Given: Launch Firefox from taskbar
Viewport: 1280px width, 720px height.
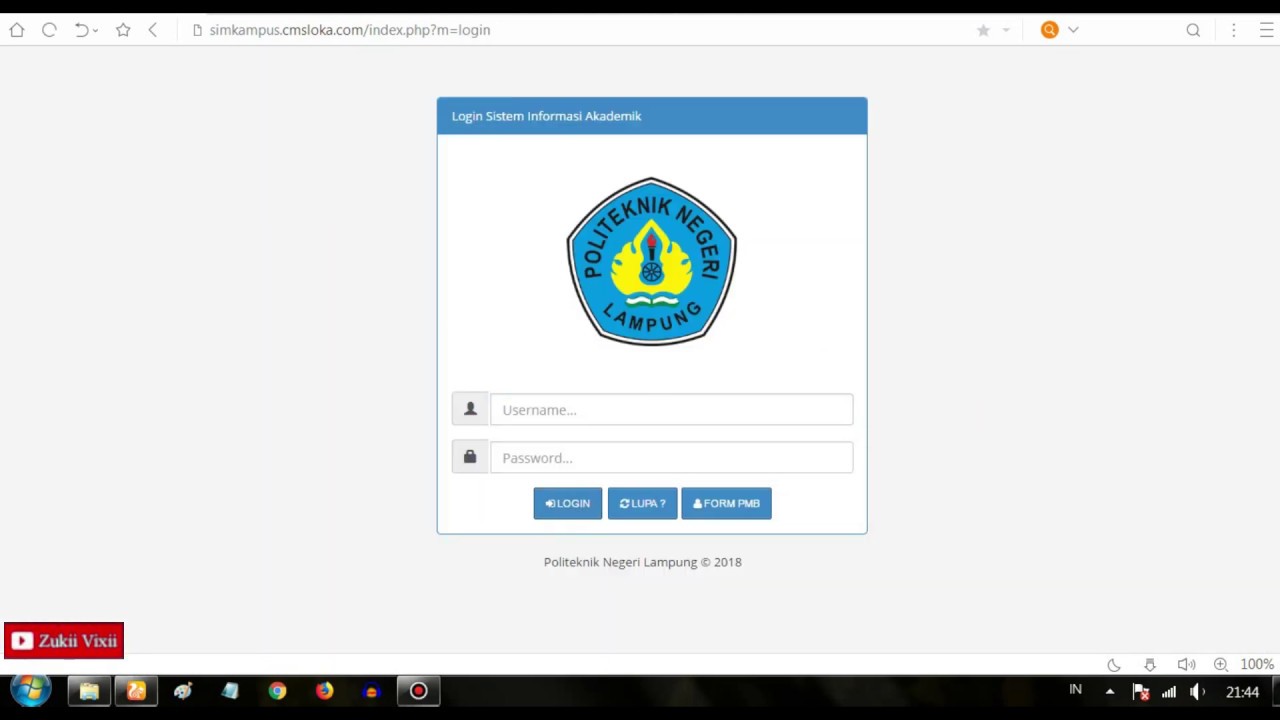Looking at the screenshot, I should click(324, 691).
